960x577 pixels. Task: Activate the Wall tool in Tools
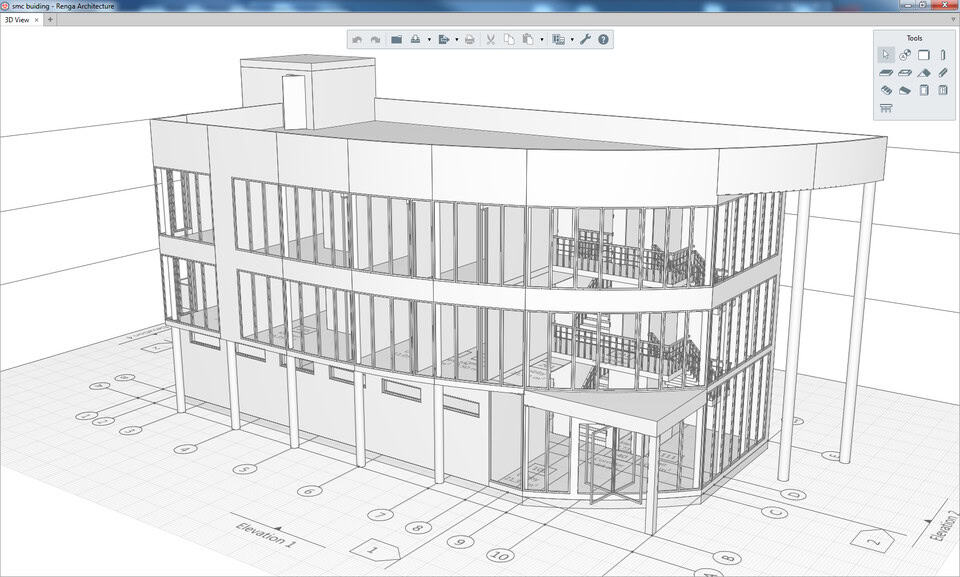(x=924, y=55)
